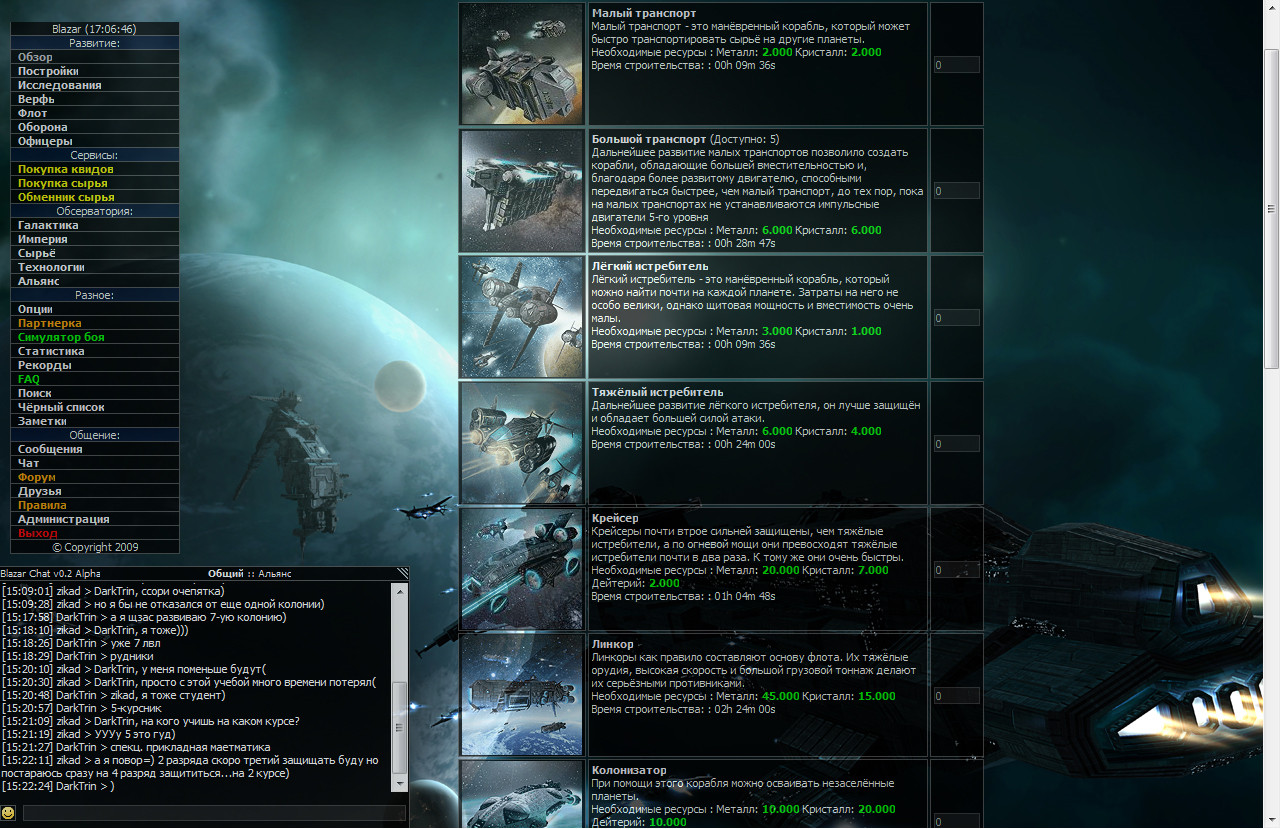The width and height of the screenshot is (1280, 829).
Task: Click the Тяжёлый истребитель quantity field
Action: coord(956,444)
